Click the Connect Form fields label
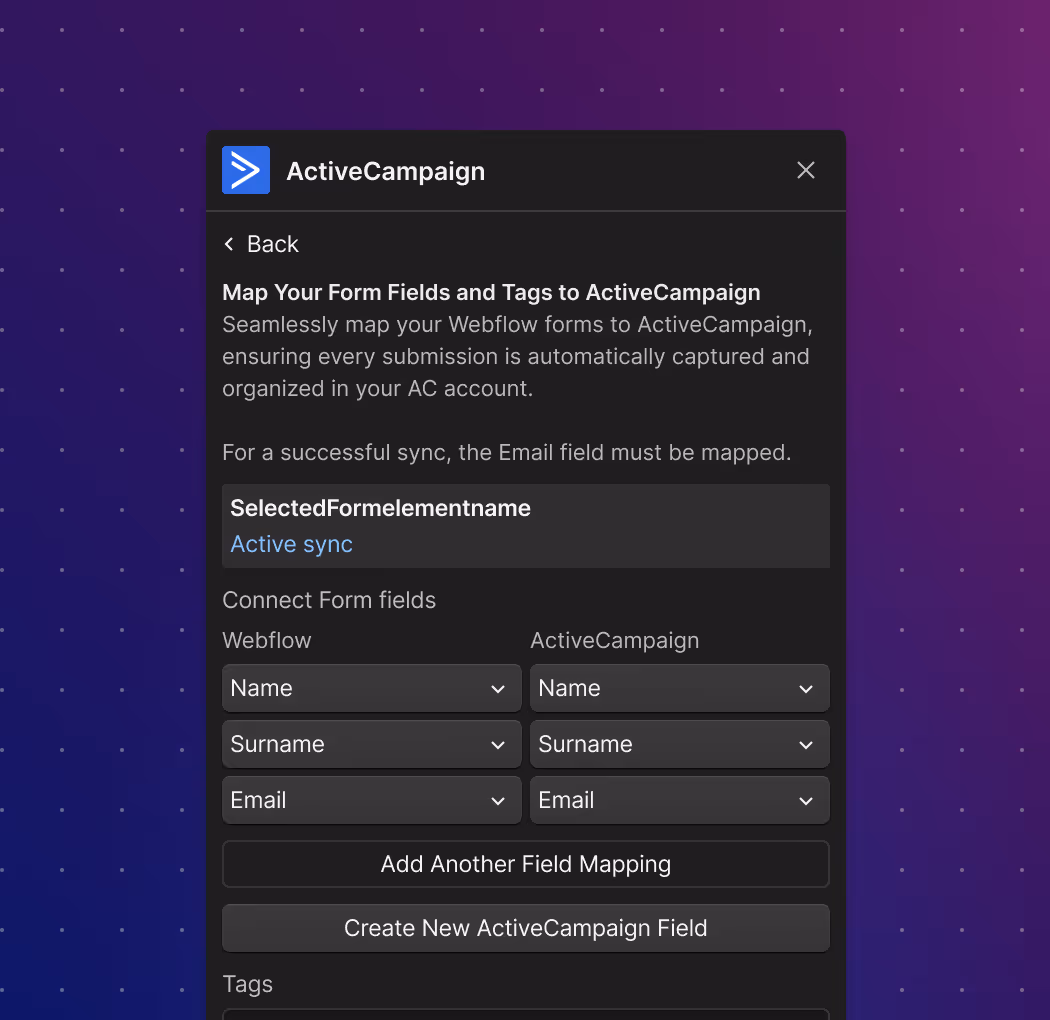Screen dimensions: 1050x1020 coord(329,600)
